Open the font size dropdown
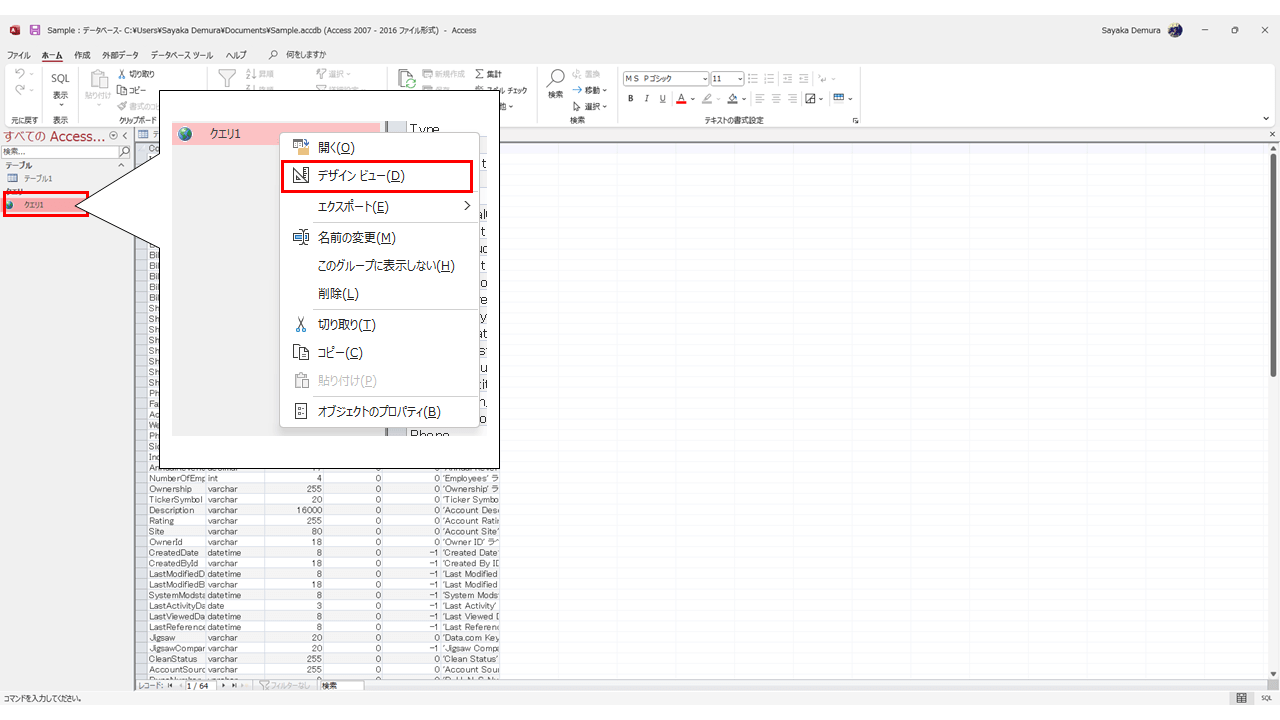 point(740,78)
